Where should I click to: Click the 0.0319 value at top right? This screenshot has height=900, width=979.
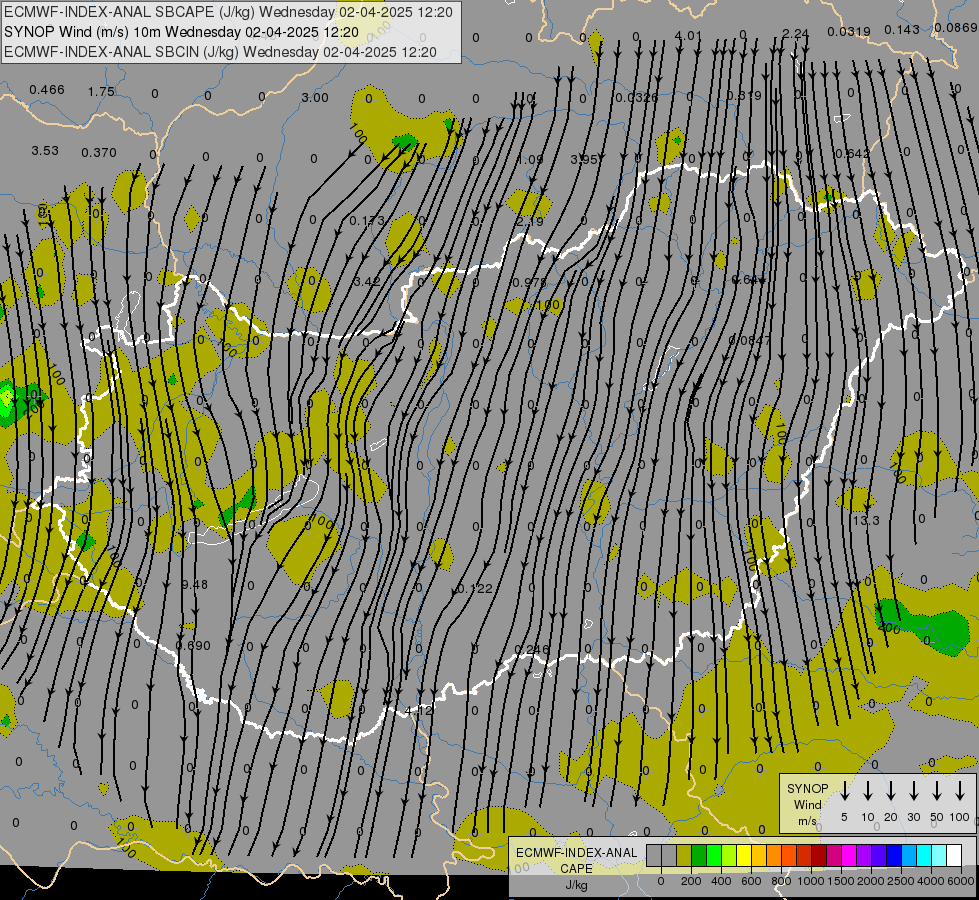[x=849, y=31]
